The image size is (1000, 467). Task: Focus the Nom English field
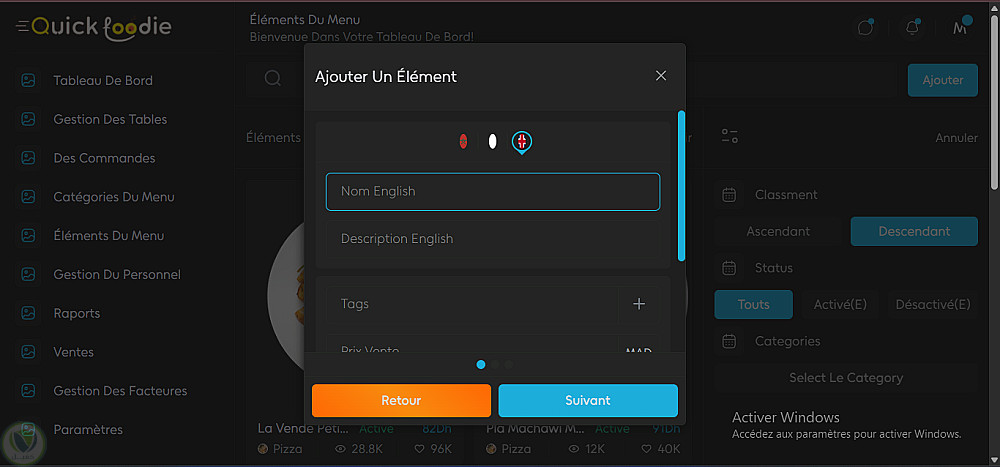pyautogui.click(x=492, y=191)
